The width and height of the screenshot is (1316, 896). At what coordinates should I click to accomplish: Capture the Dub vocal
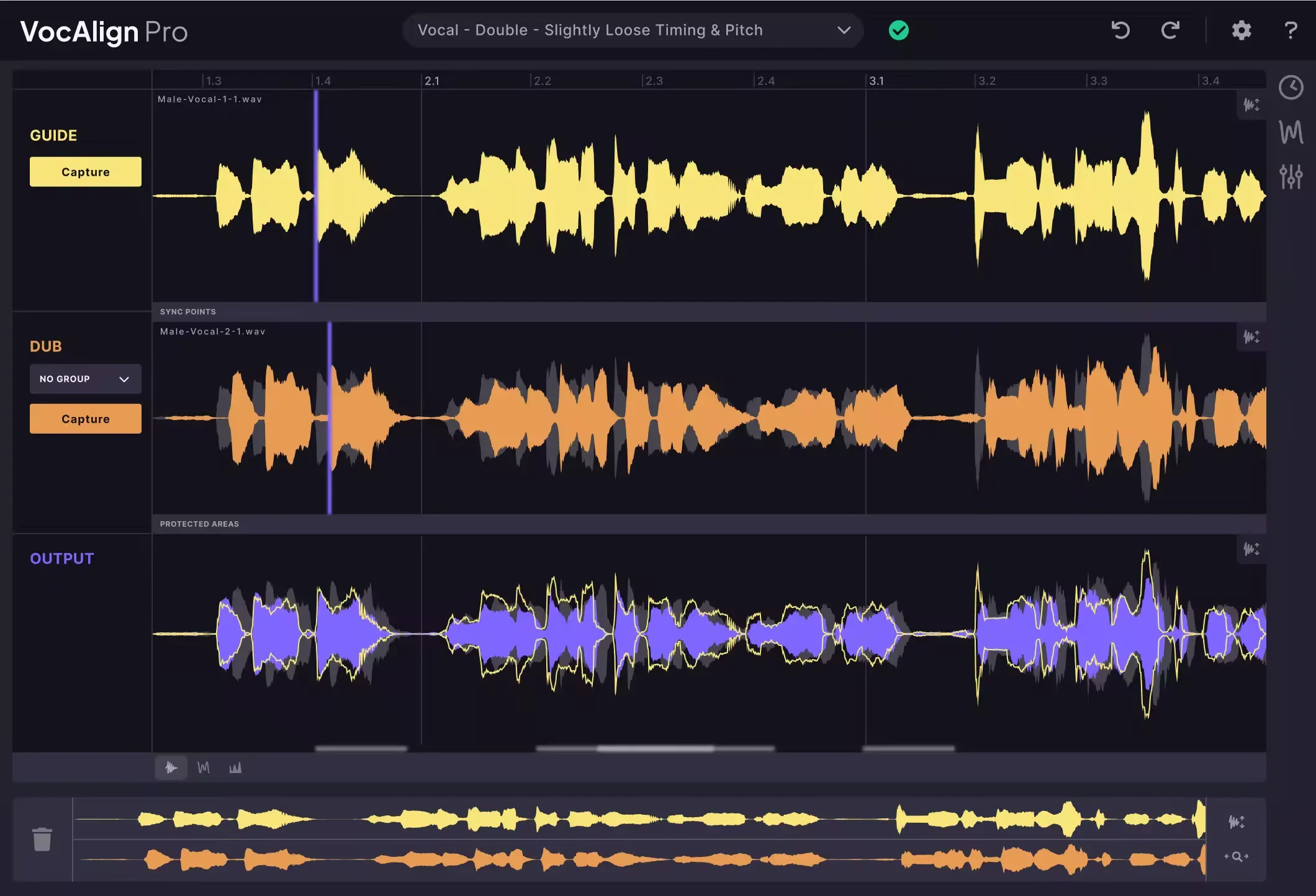[x=85, y=418]
